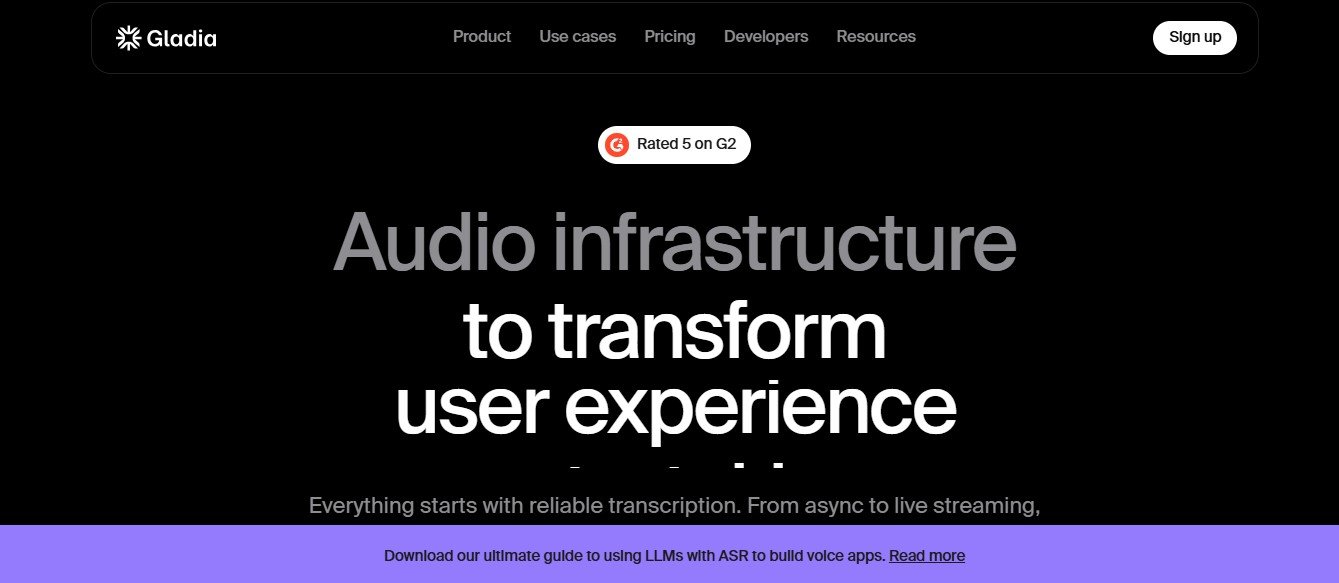Expand the Product navigation dropdown
This screenshot has height=583, width=1339.
click(x=481, y=37)
